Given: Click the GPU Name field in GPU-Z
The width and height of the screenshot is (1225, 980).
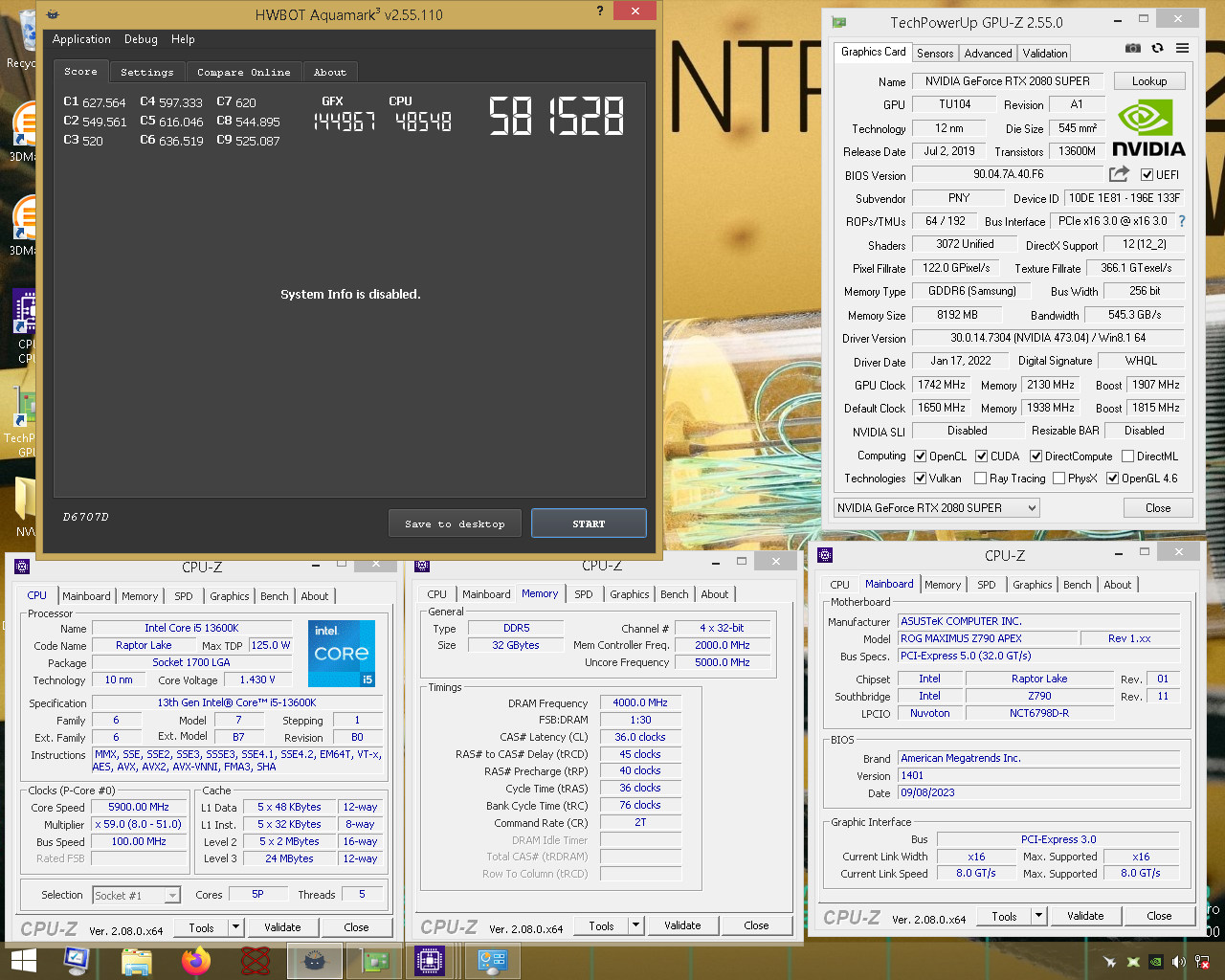Looking at the screenshot, I should pos(1008,81).
